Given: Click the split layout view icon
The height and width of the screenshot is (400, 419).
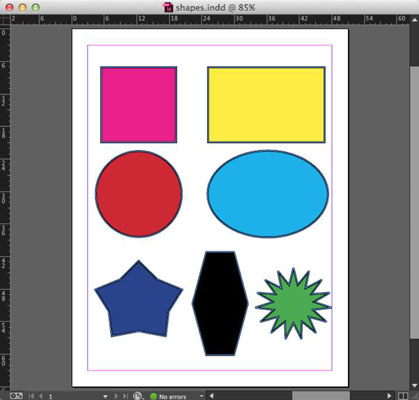Looking at the screenshot, I should [403, 396].
